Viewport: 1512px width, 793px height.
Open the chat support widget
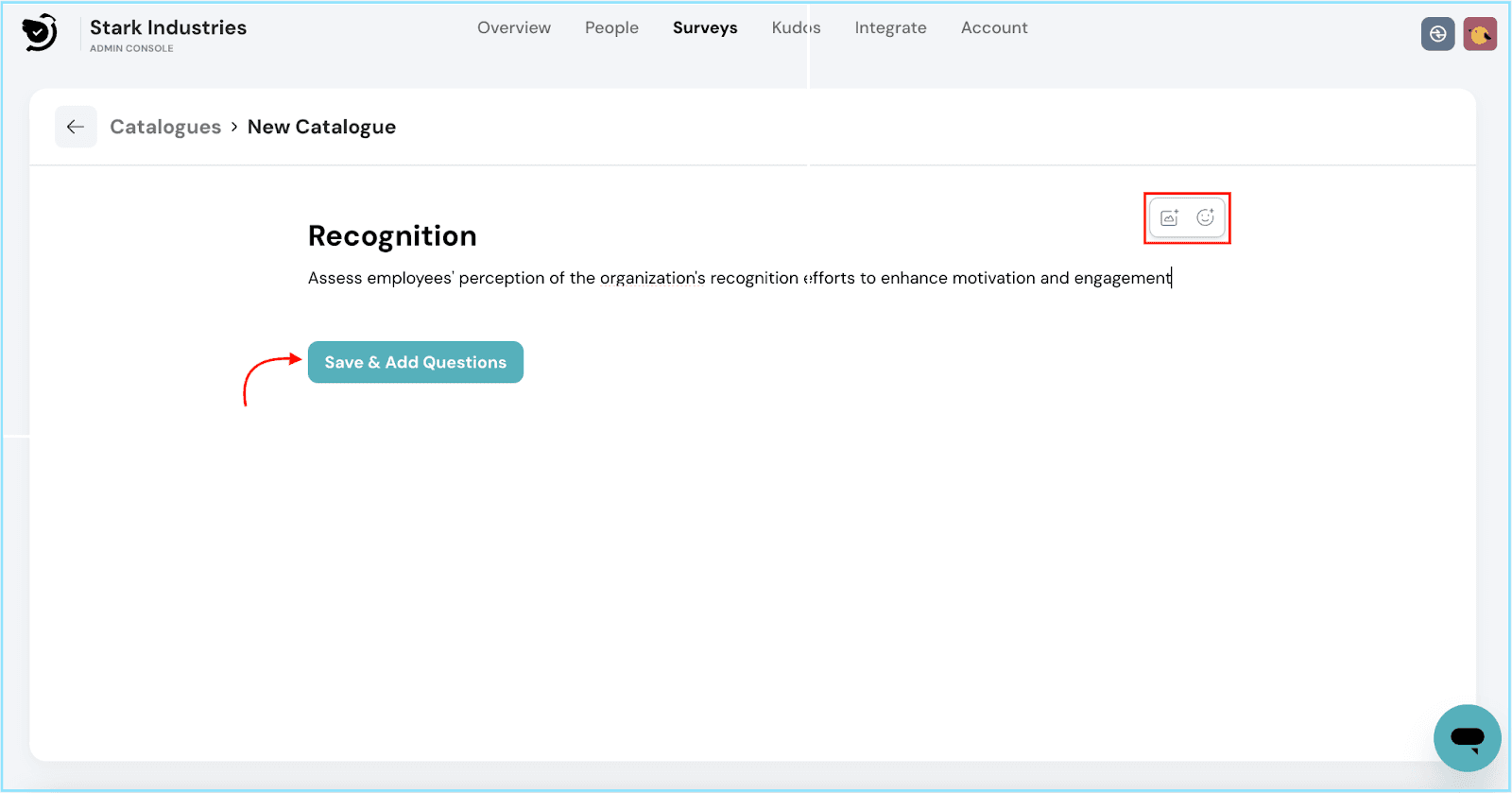click(x=1467, y=737)
